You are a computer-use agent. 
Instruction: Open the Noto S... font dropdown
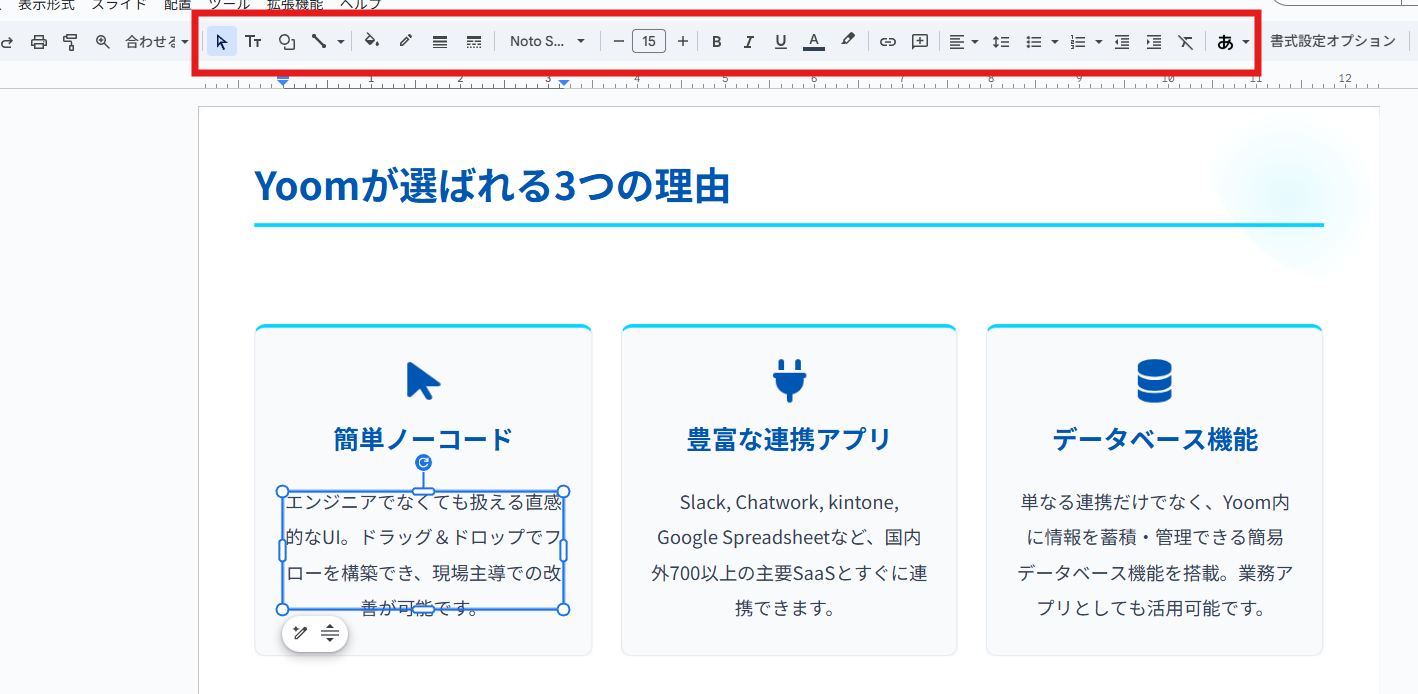point(547,41)
